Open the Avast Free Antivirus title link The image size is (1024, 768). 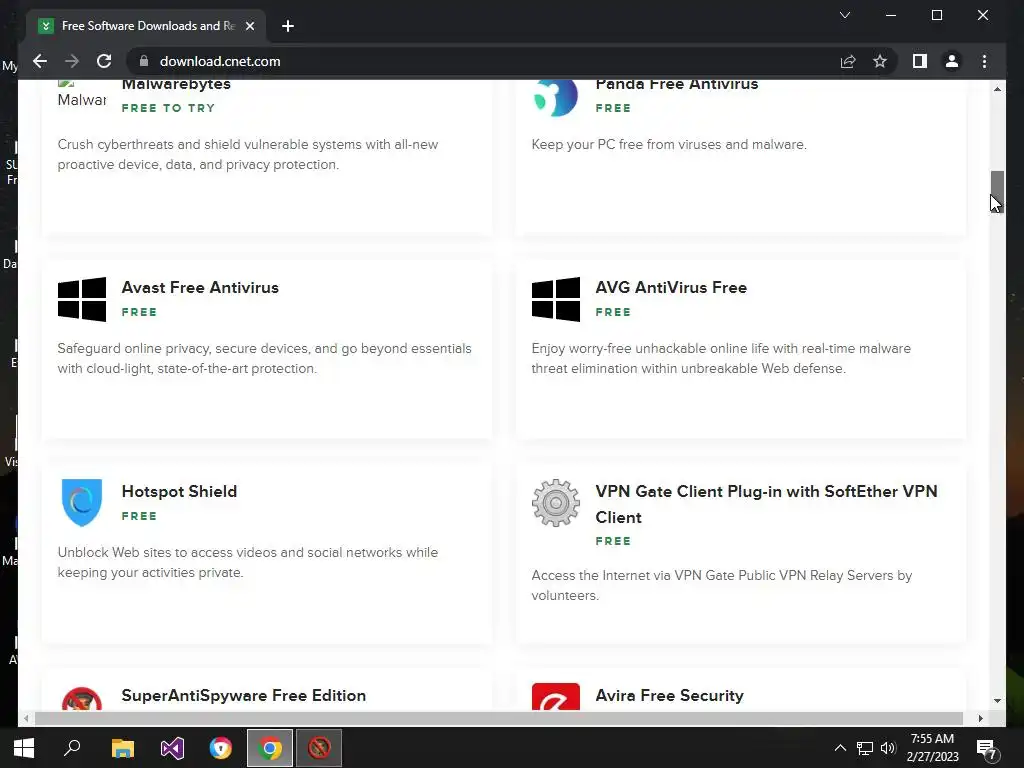coord(200,287)
